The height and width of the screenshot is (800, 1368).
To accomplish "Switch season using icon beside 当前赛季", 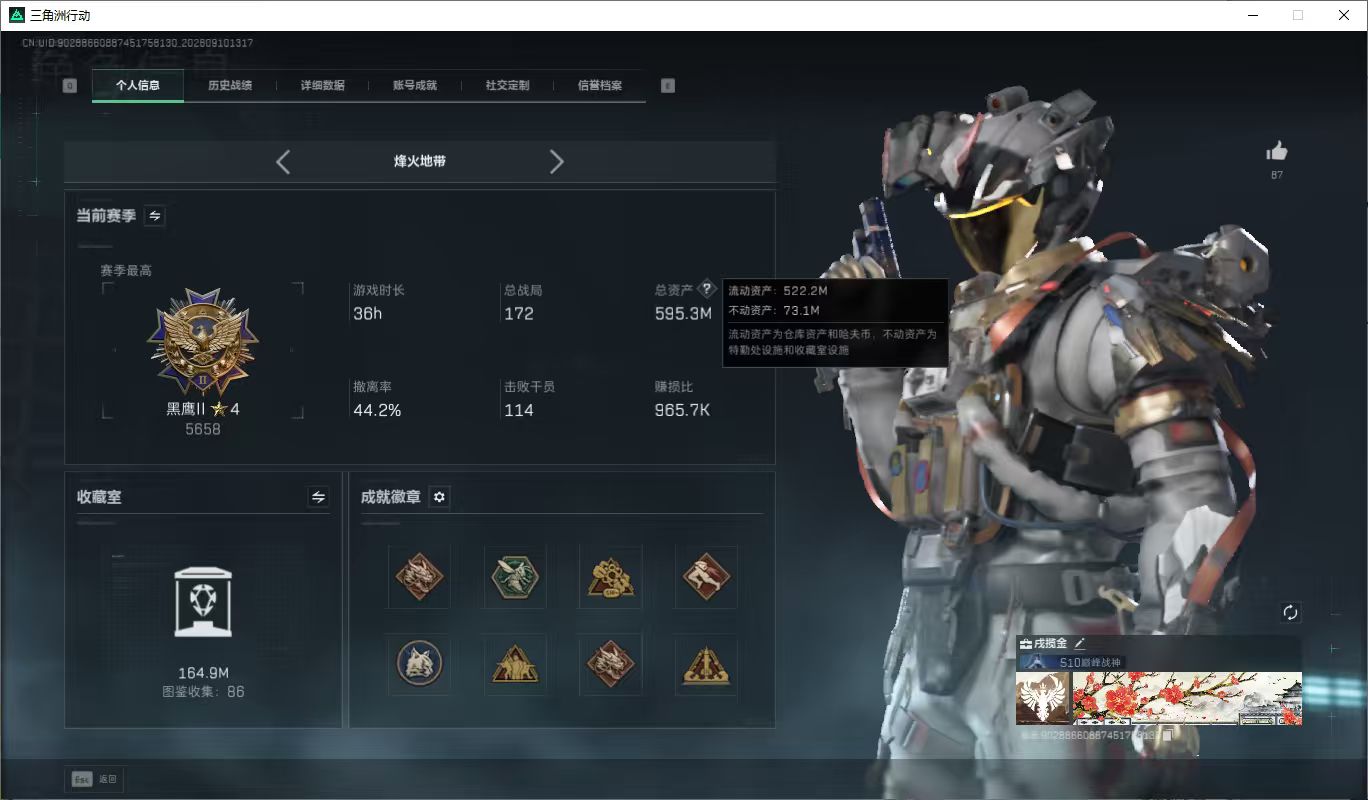I will [x=155, y=215].
